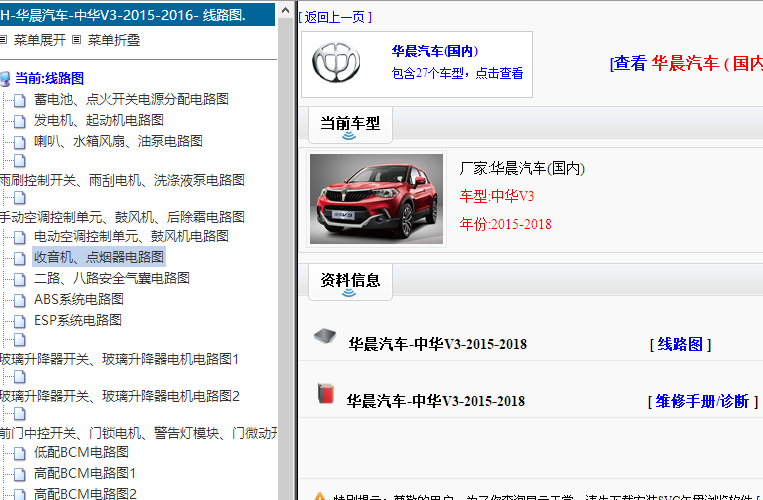Click 华晨汽车-中华V3-2015-2018 title in 维修手册 row

[x=436, y=401]
